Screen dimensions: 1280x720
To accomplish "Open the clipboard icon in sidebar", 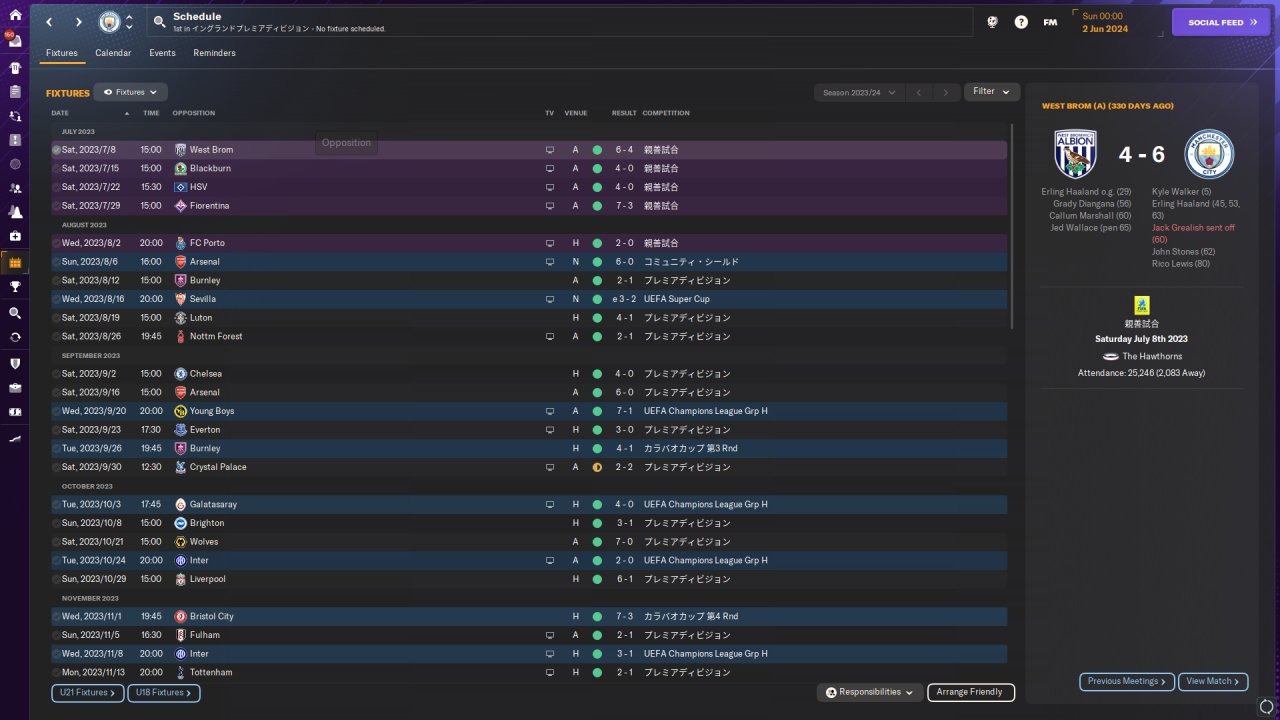I will (x=14, y=92).
